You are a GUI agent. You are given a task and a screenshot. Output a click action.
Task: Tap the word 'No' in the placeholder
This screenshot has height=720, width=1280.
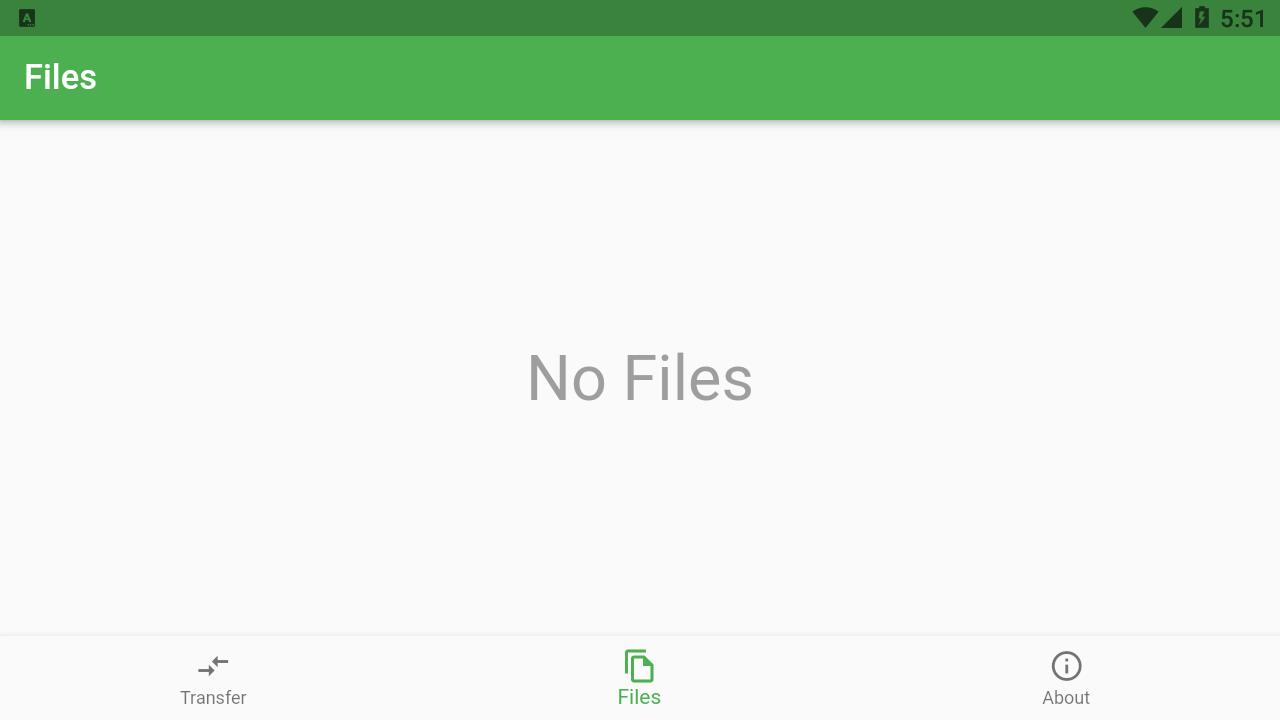click(x=566, y=378)
